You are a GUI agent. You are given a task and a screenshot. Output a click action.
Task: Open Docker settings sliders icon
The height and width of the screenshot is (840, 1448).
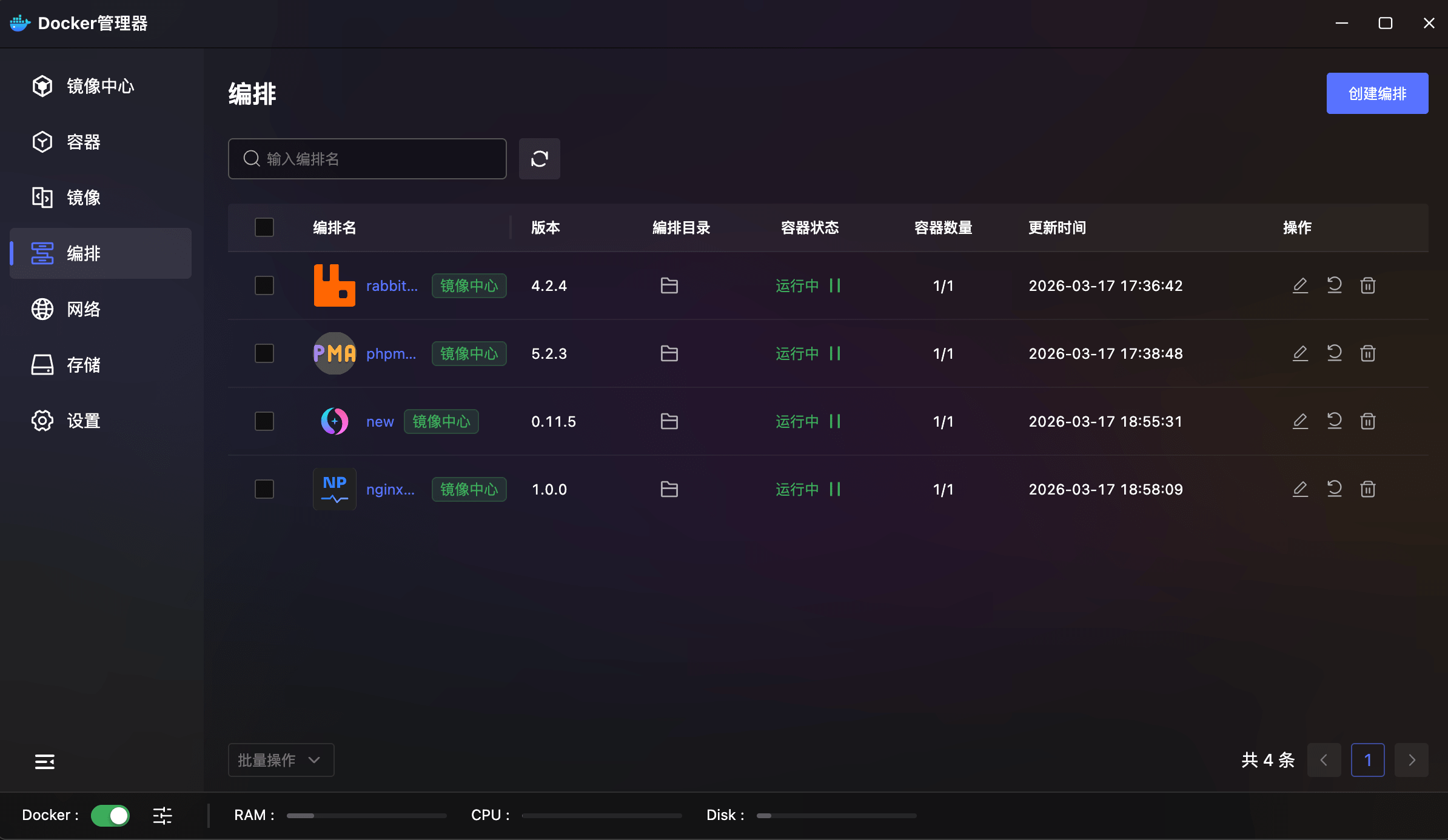pos(163,815)
